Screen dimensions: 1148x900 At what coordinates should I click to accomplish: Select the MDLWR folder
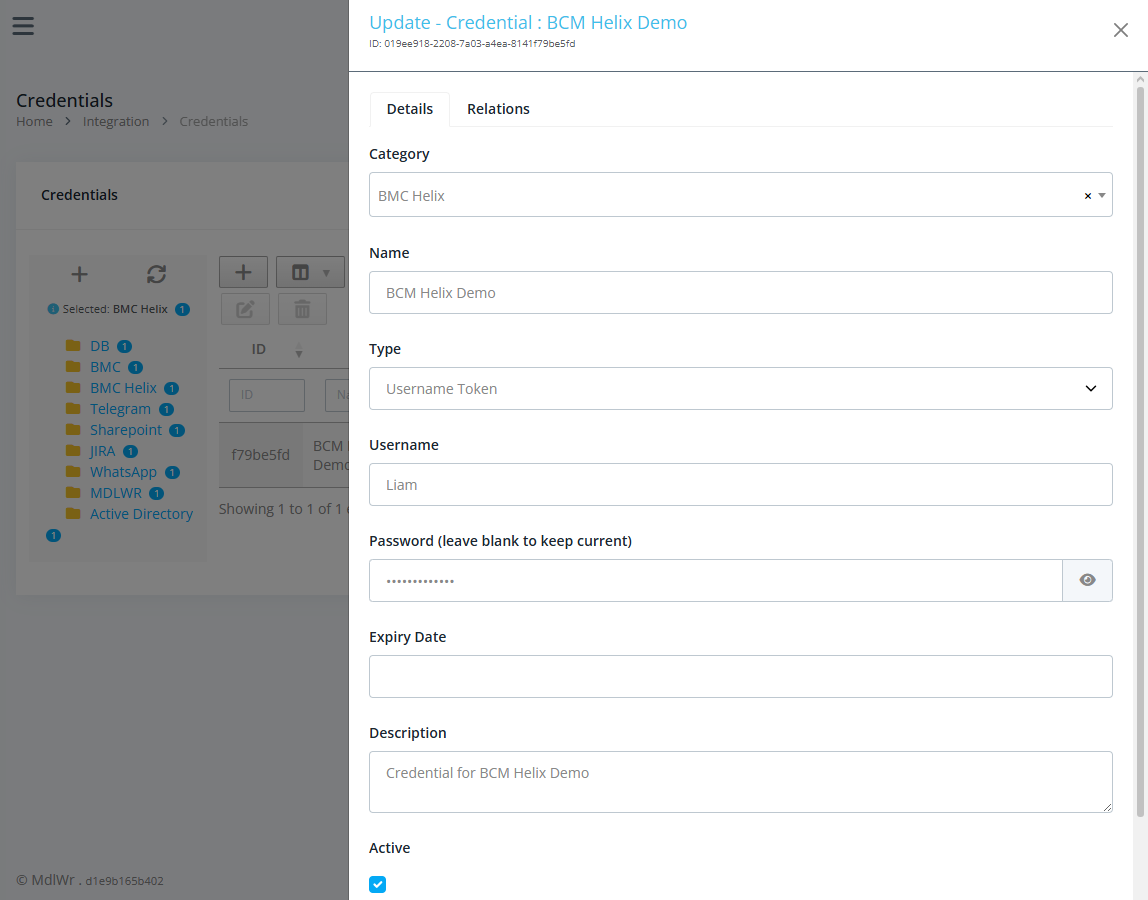(x=116, y=493)
